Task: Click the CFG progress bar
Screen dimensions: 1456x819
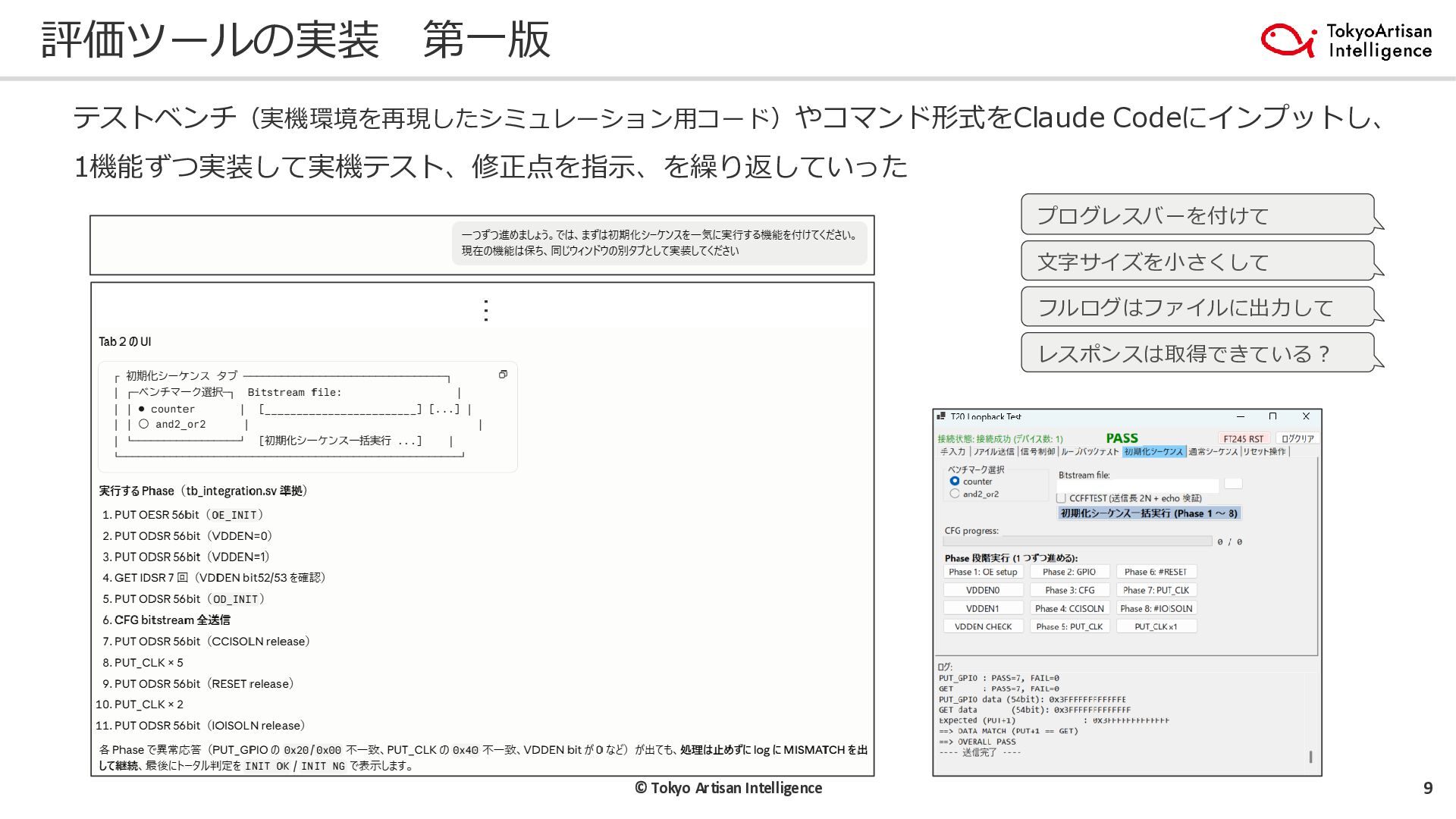Action: coord(1078,541)
